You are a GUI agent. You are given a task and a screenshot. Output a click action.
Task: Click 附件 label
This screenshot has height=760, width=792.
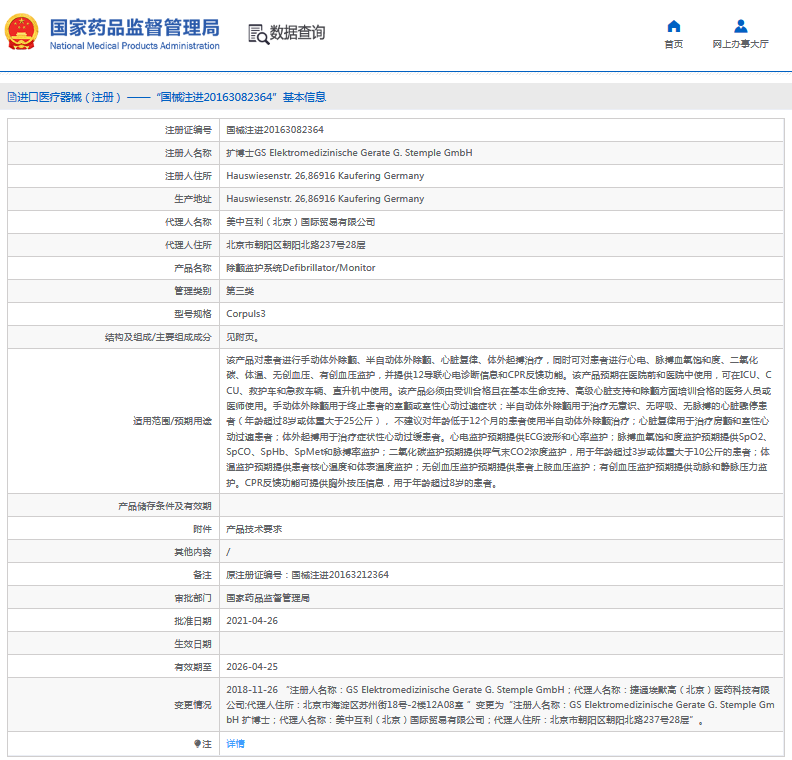(x=202, y=529)
